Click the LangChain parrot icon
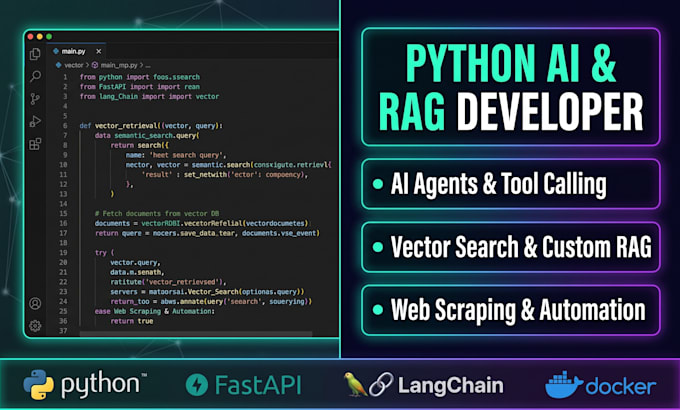 (354, 384)
